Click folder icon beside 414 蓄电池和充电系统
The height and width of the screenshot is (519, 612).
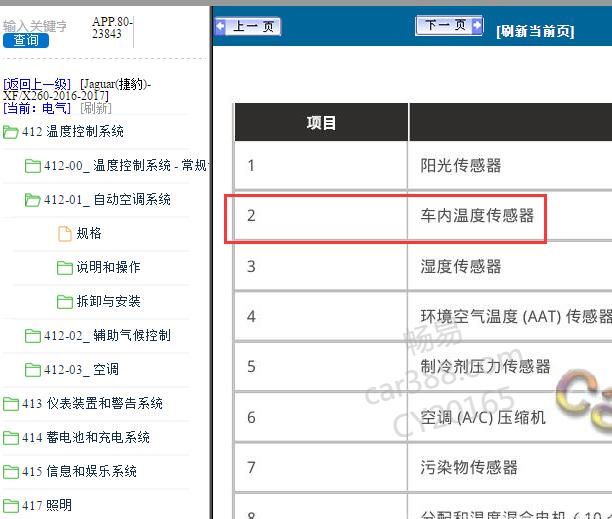click(x=11, y=438)
